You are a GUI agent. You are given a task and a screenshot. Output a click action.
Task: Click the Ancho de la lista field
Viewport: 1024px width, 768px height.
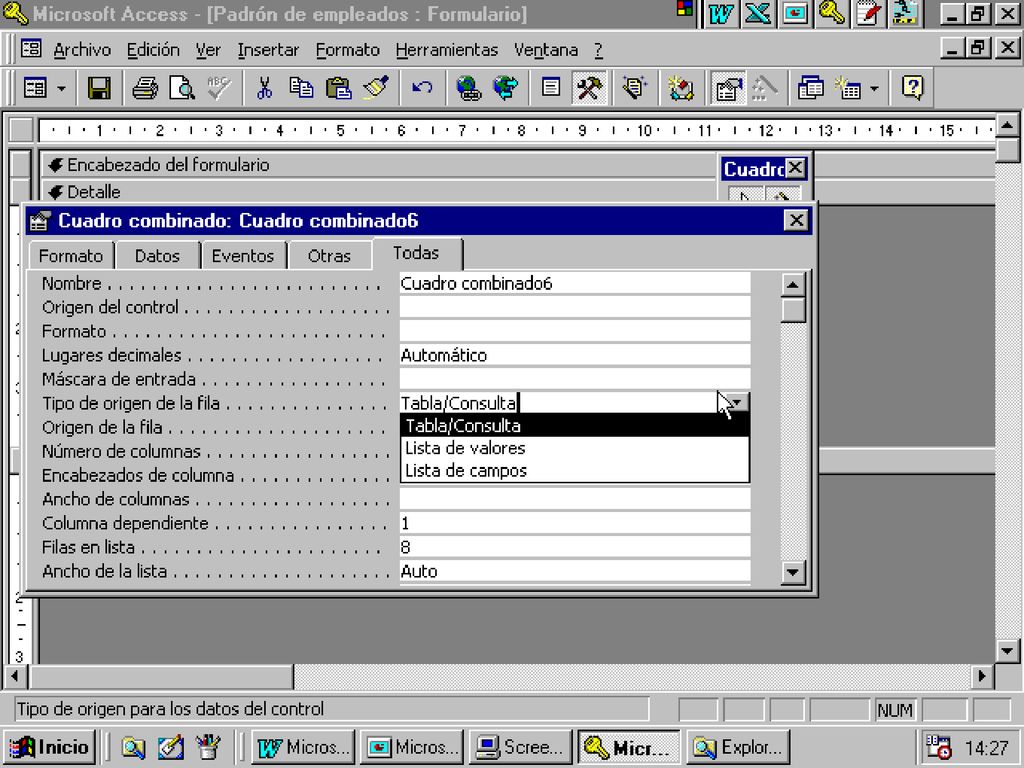575,571
